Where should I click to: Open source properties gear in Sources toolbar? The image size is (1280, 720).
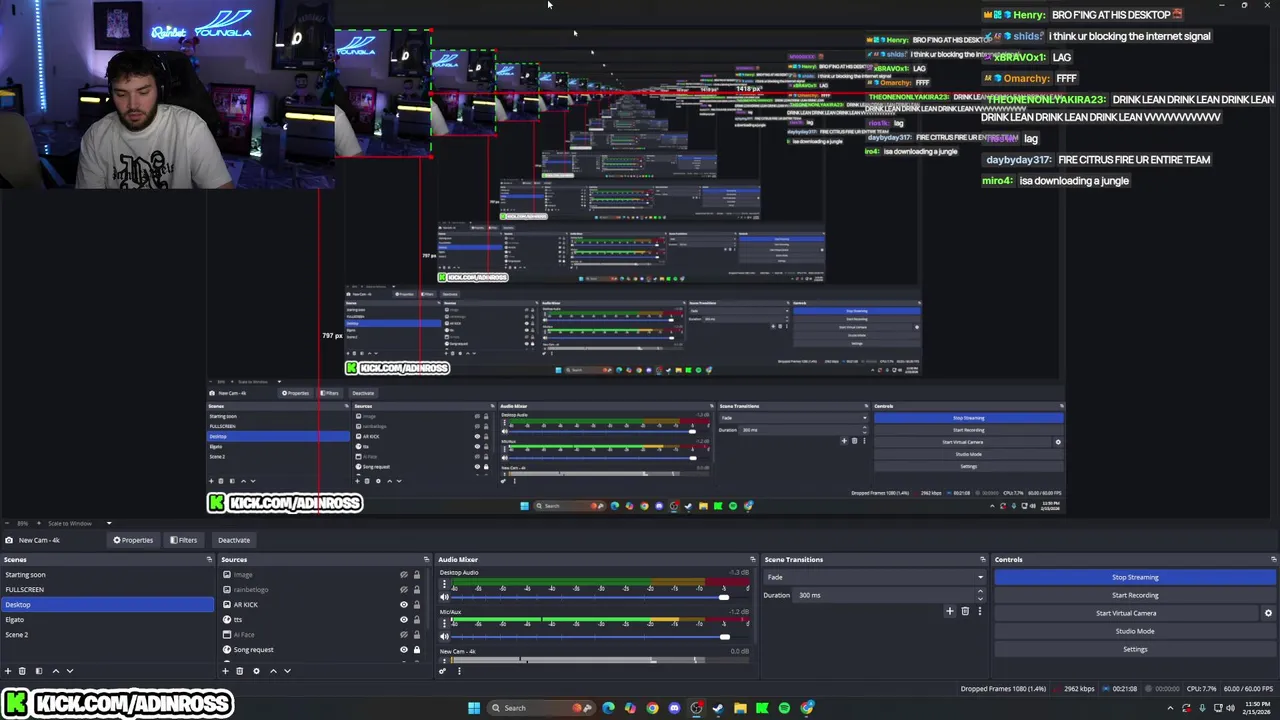tap(256, 671)
